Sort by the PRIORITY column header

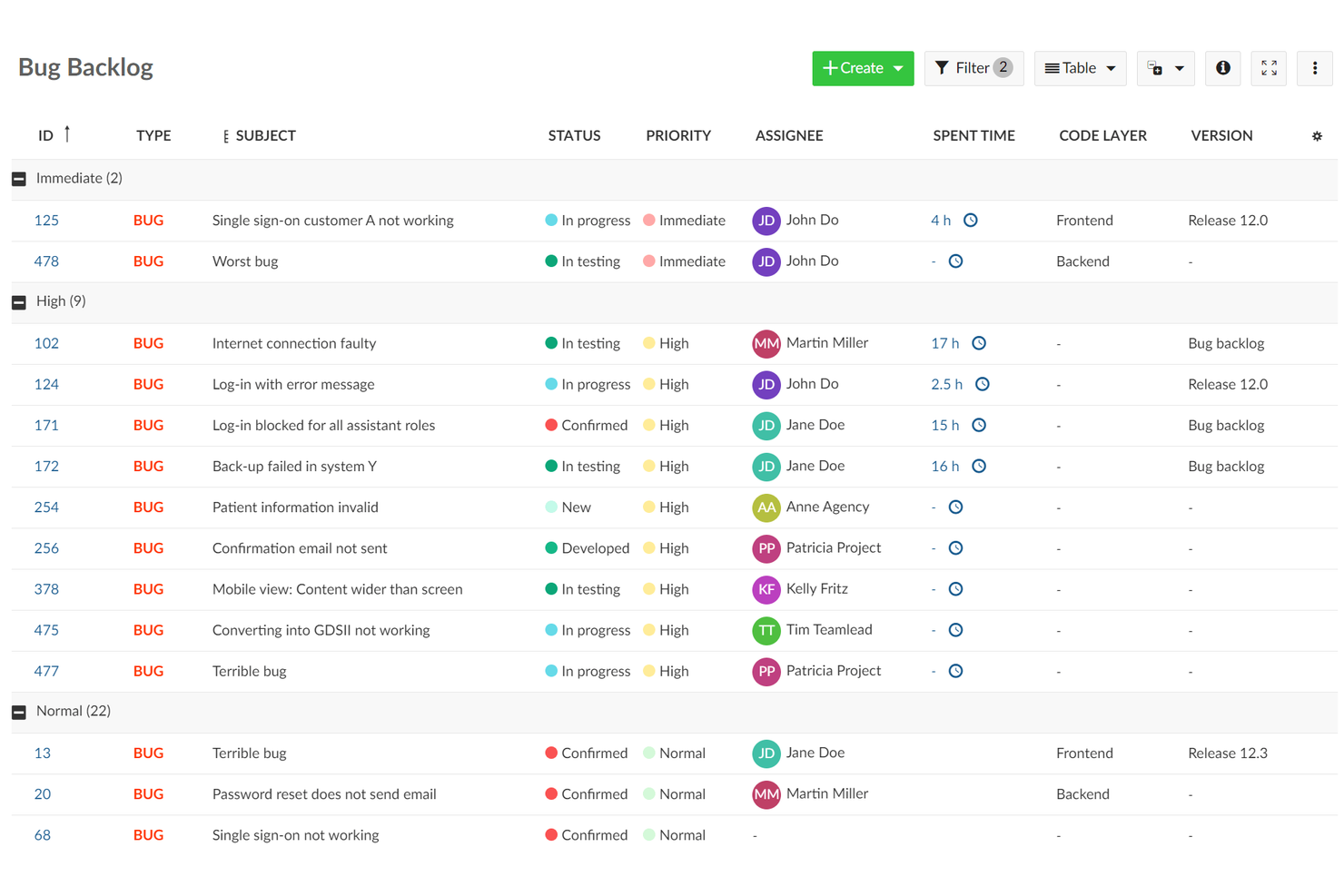point(678,135)
